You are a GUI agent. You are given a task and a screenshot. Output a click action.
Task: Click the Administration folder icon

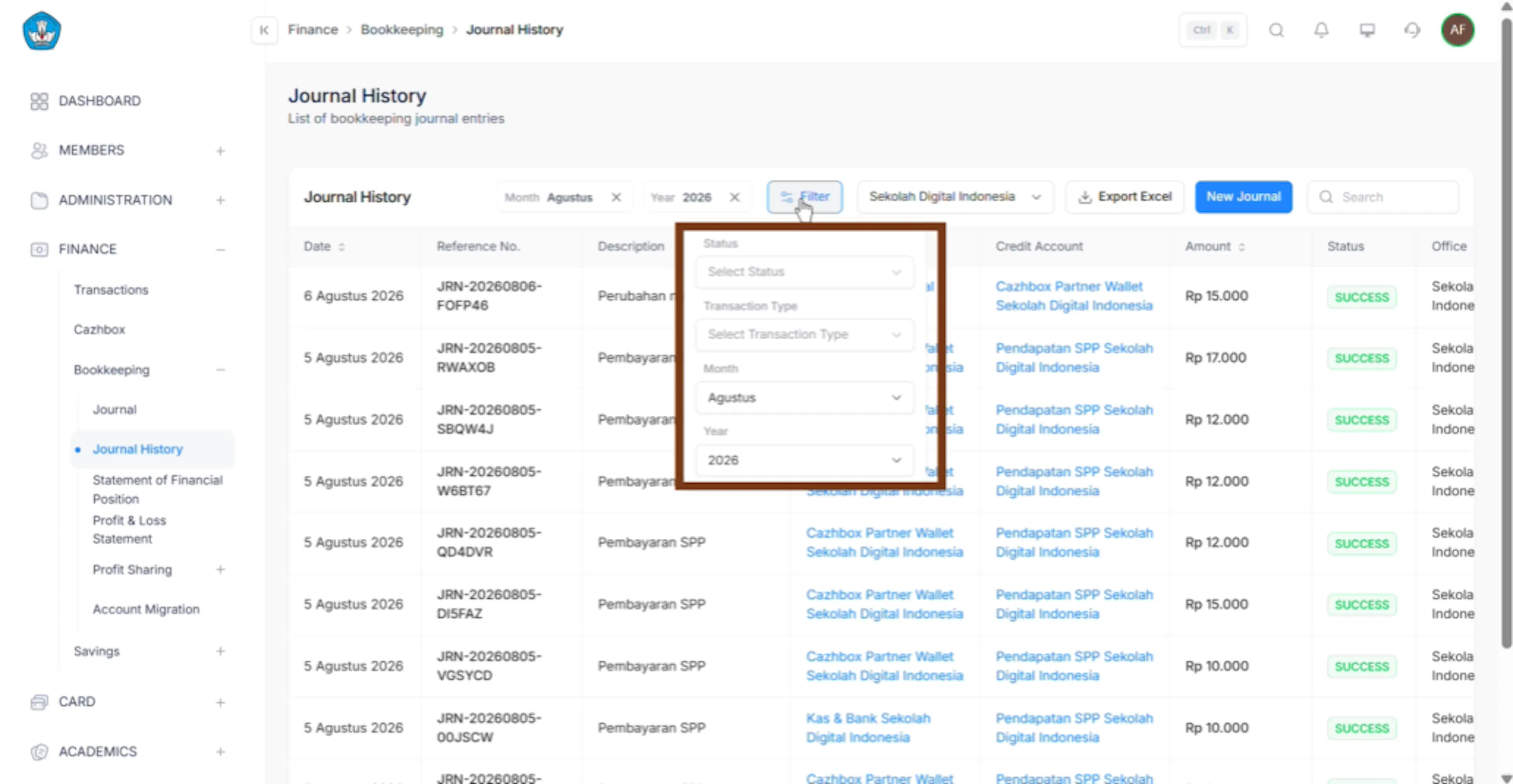click(39, 200)
